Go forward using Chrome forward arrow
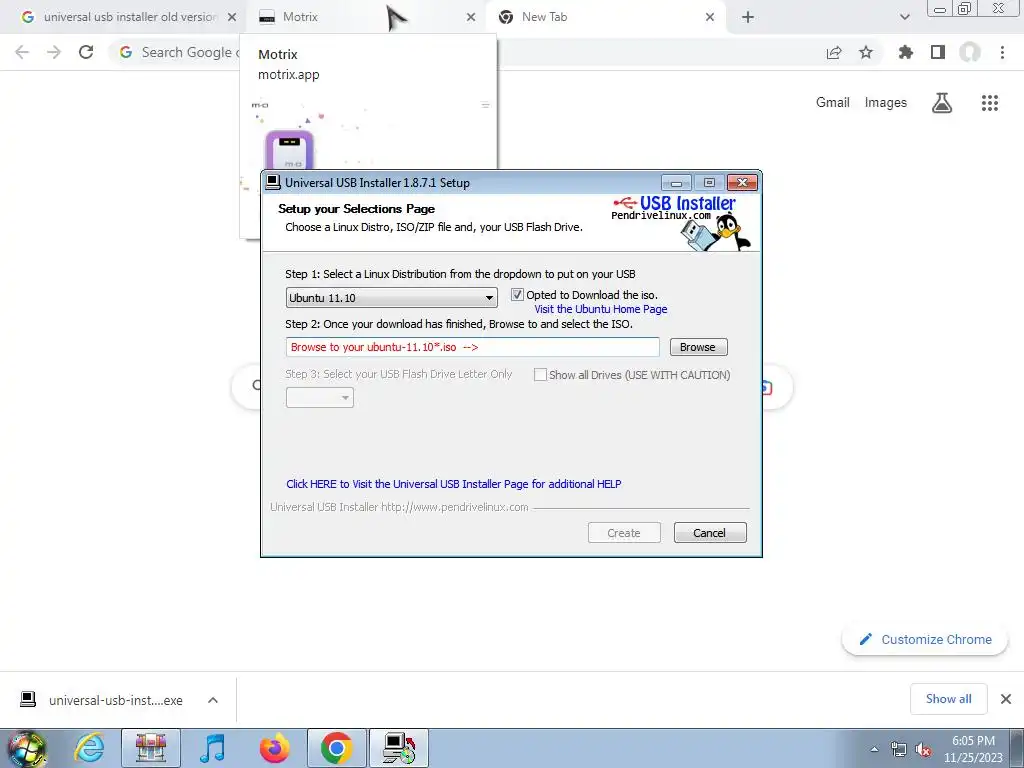This screenshot has width=1024, height=768. tap(54, 52)
